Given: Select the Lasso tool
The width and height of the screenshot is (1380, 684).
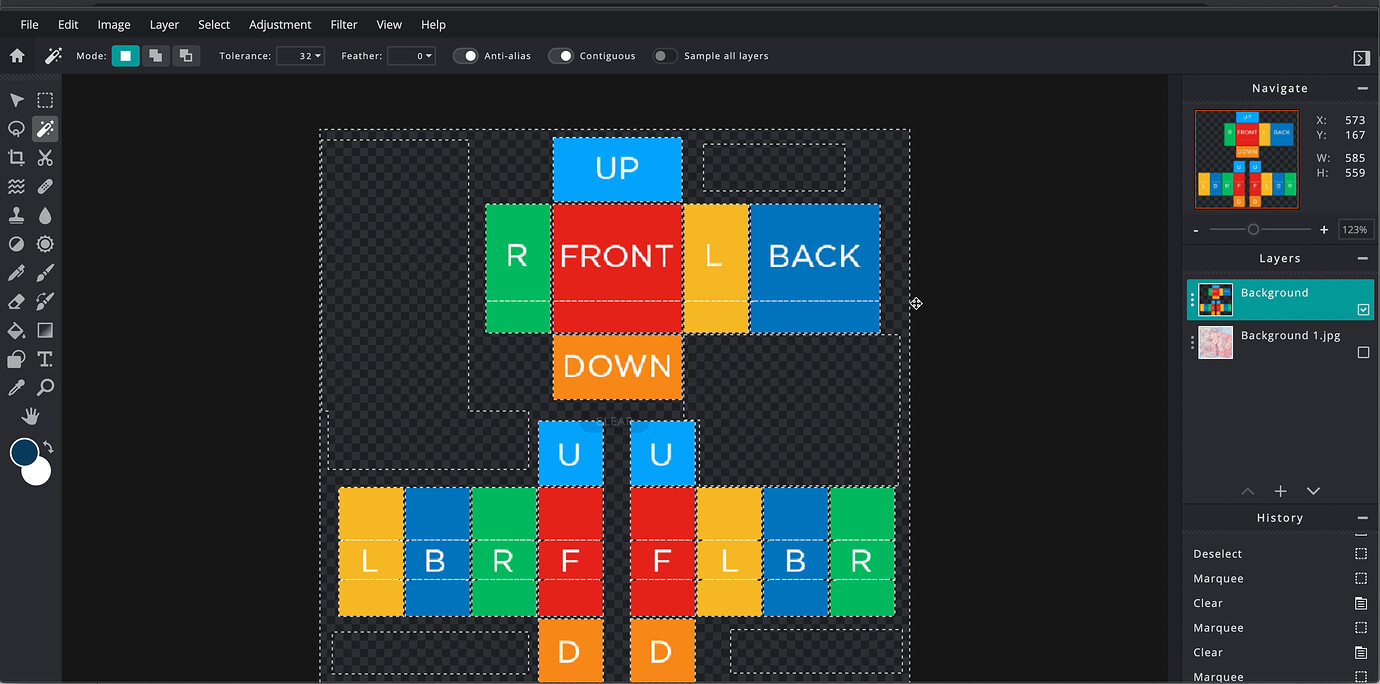Looking at the screenshot, I should 16,129.
